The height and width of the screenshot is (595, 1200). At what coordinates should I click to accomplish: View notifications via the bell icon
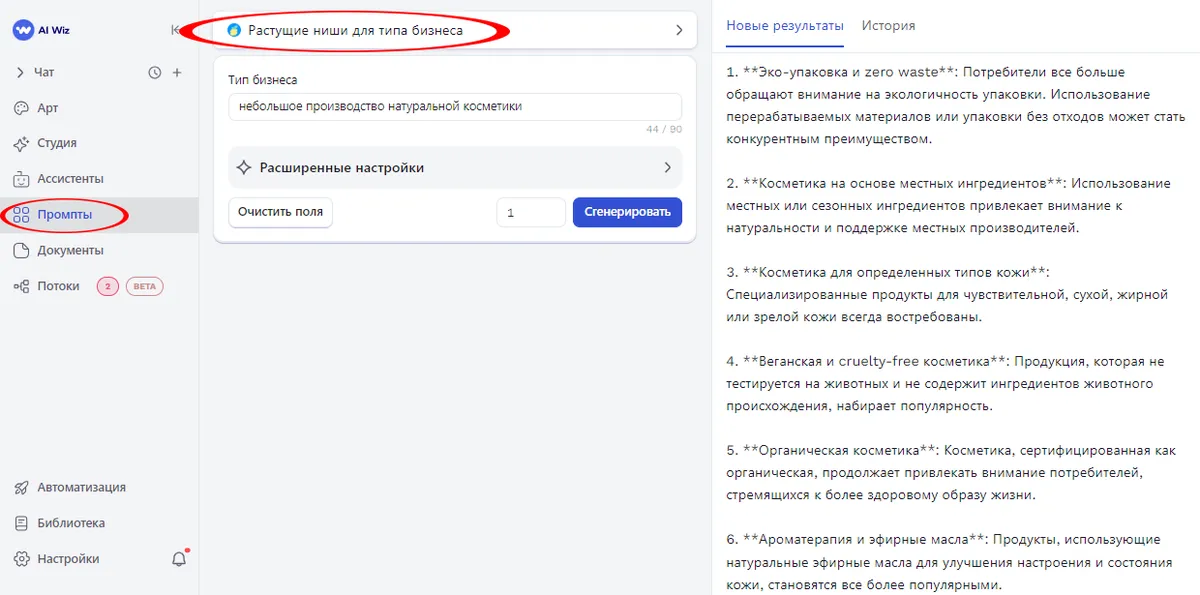pyautogui.click(x=178, y=559)
